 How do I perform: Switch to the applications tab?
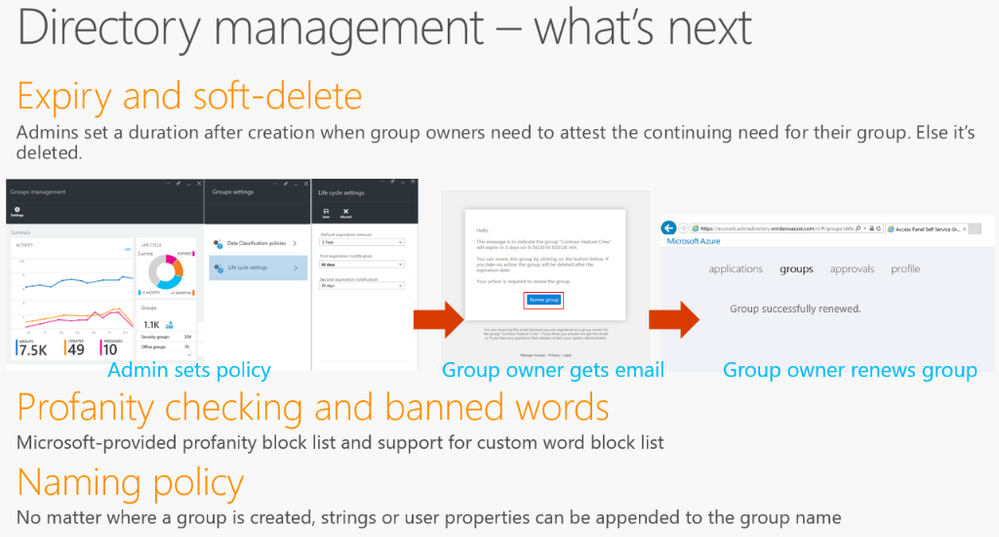pos(735,269)
